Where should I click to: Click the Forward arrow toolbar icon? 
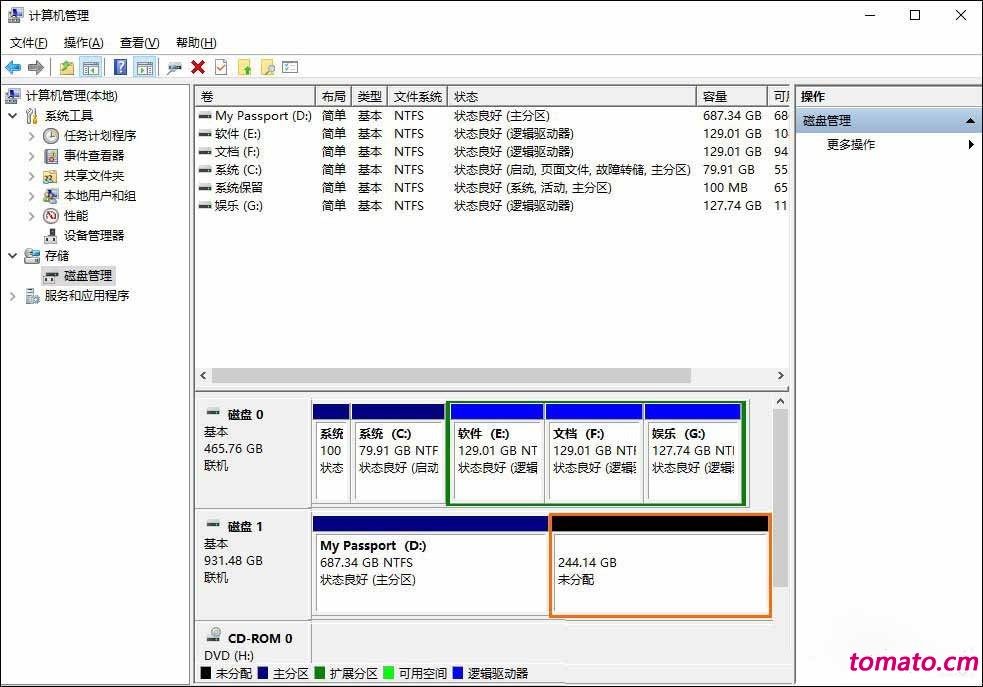[x=36, y=67]
